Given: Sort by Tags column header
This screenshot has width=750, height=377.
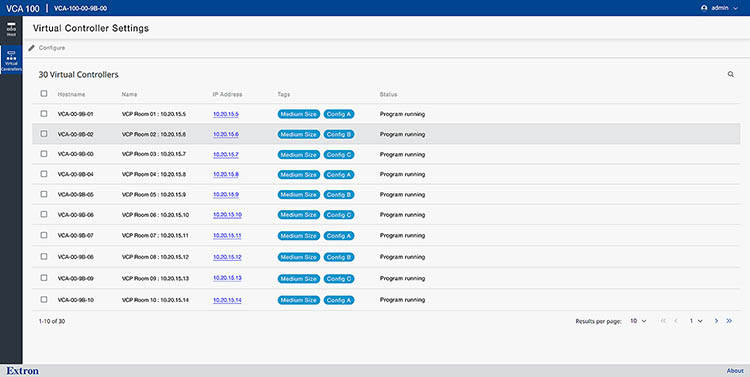Looking at the screenshot, I should click(284, 94).
